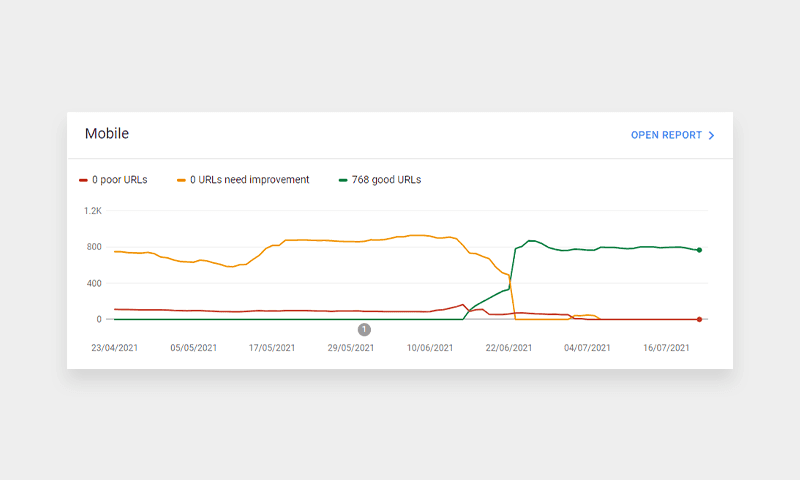
Task: Click the green good URLs legend swatch
Action: [x=343, y=180]
